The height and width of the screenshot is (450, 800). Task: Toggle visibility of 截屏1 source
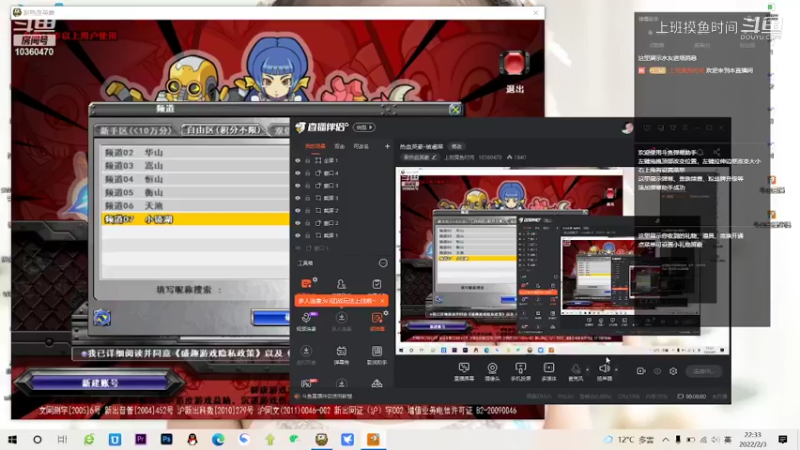[298, 235]
